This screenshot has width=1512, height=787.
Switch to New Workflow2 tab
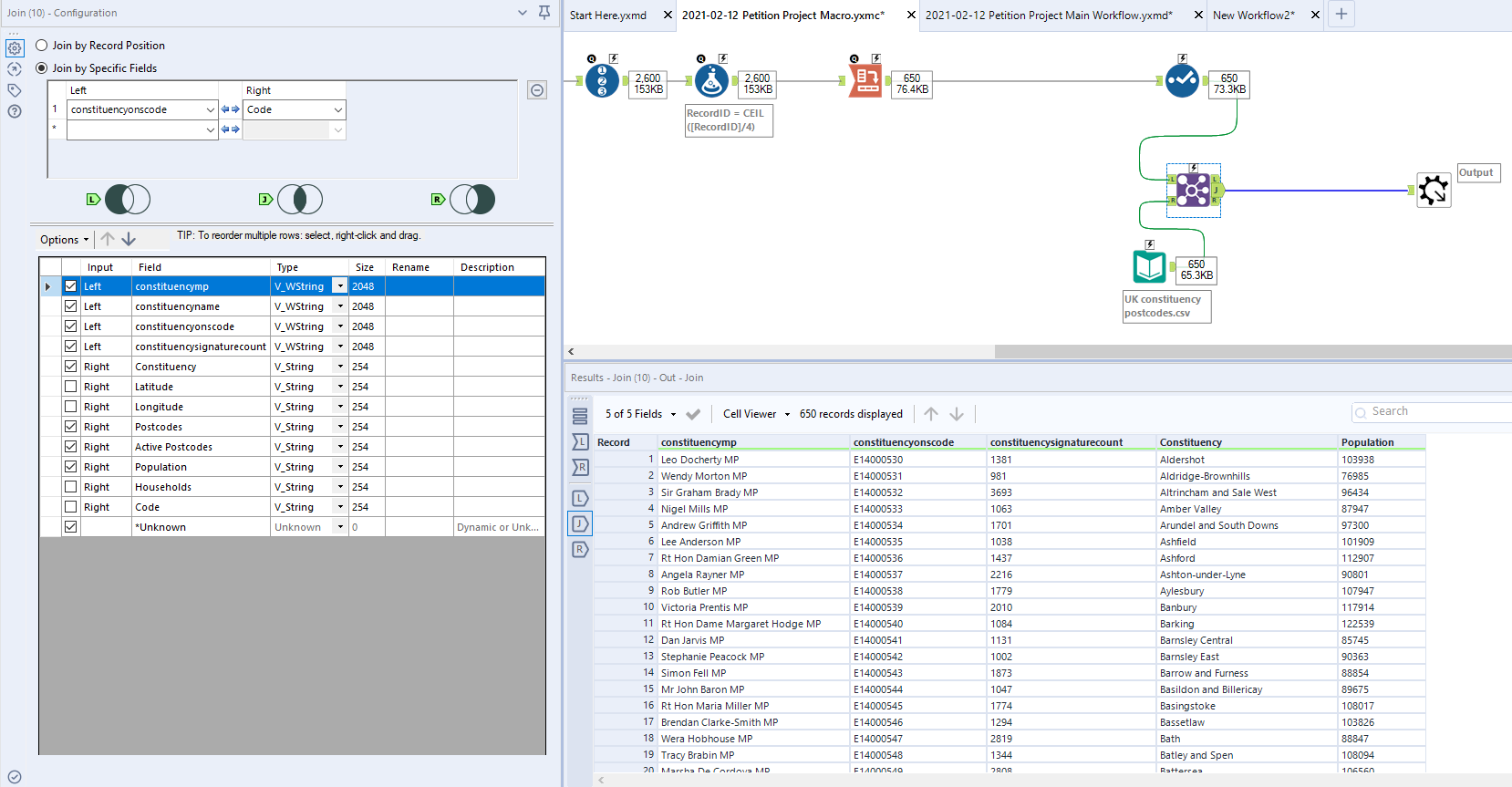(1254, 16)
